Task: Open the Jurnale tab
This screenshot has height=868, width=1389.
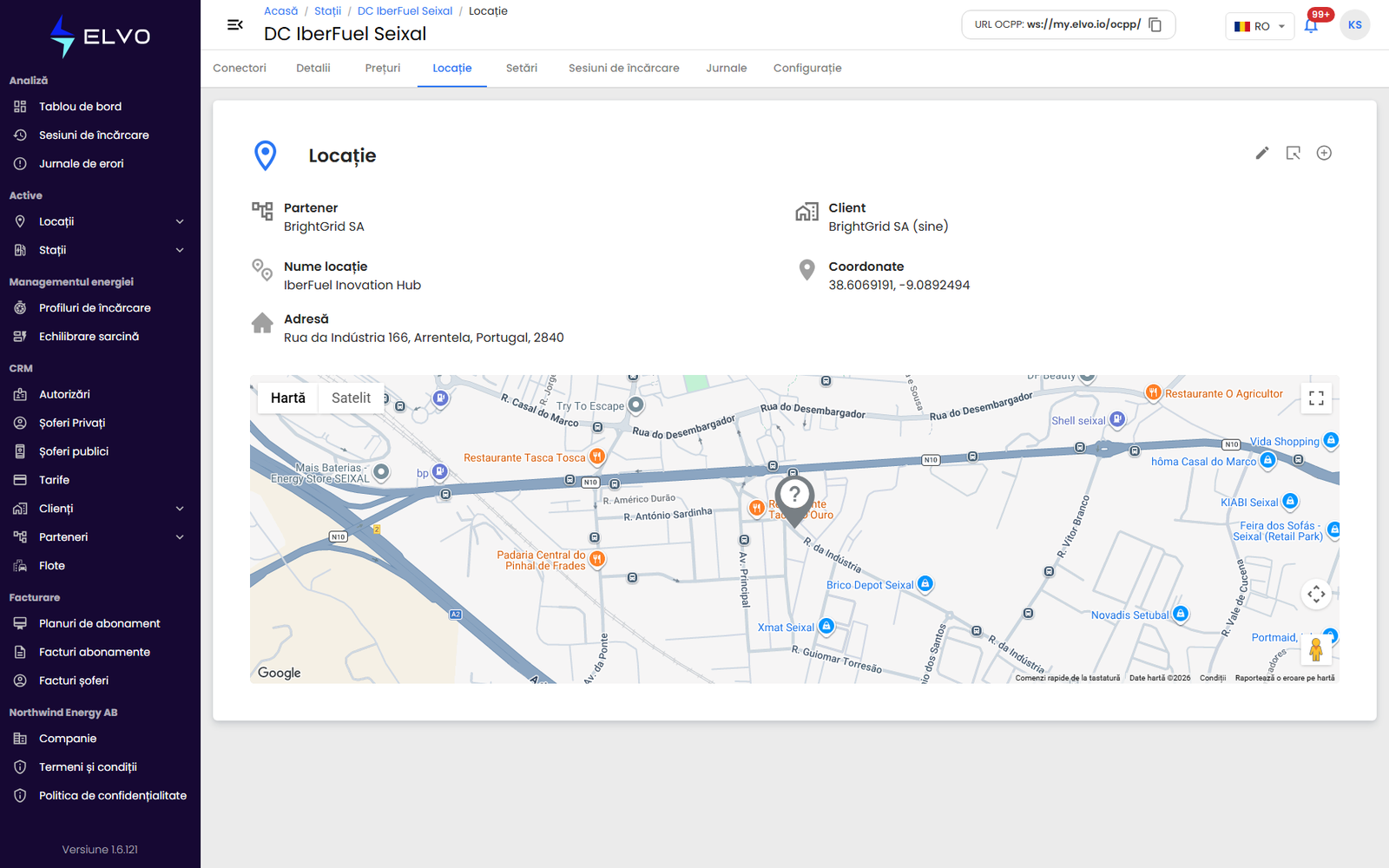Action: tap(727, 69)
